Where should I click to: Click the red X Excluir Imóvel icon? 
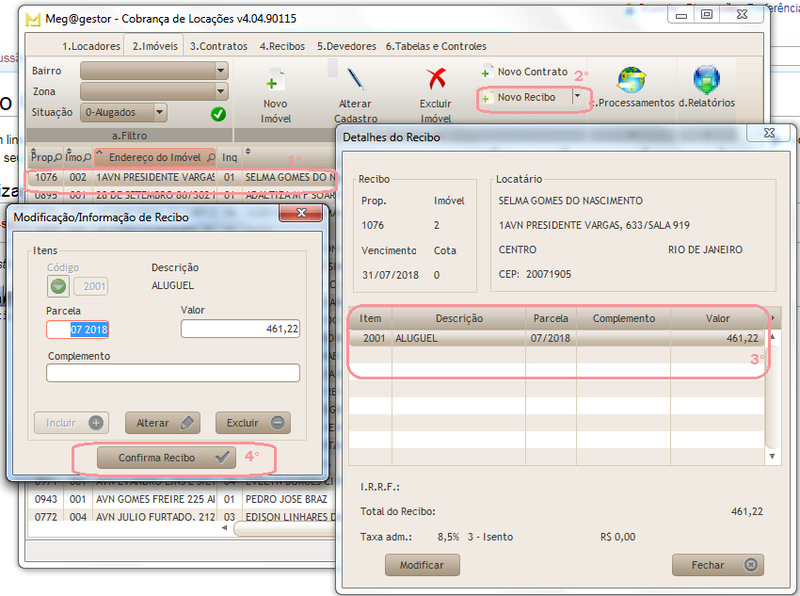tap(436, 80)
